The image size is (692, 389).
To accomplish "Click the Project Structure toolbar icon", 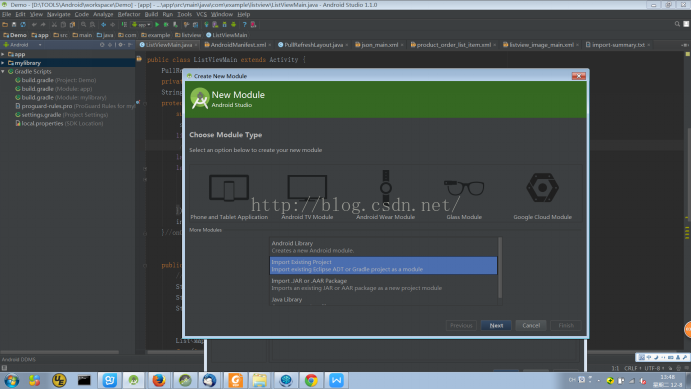I will tap(196, 25).
